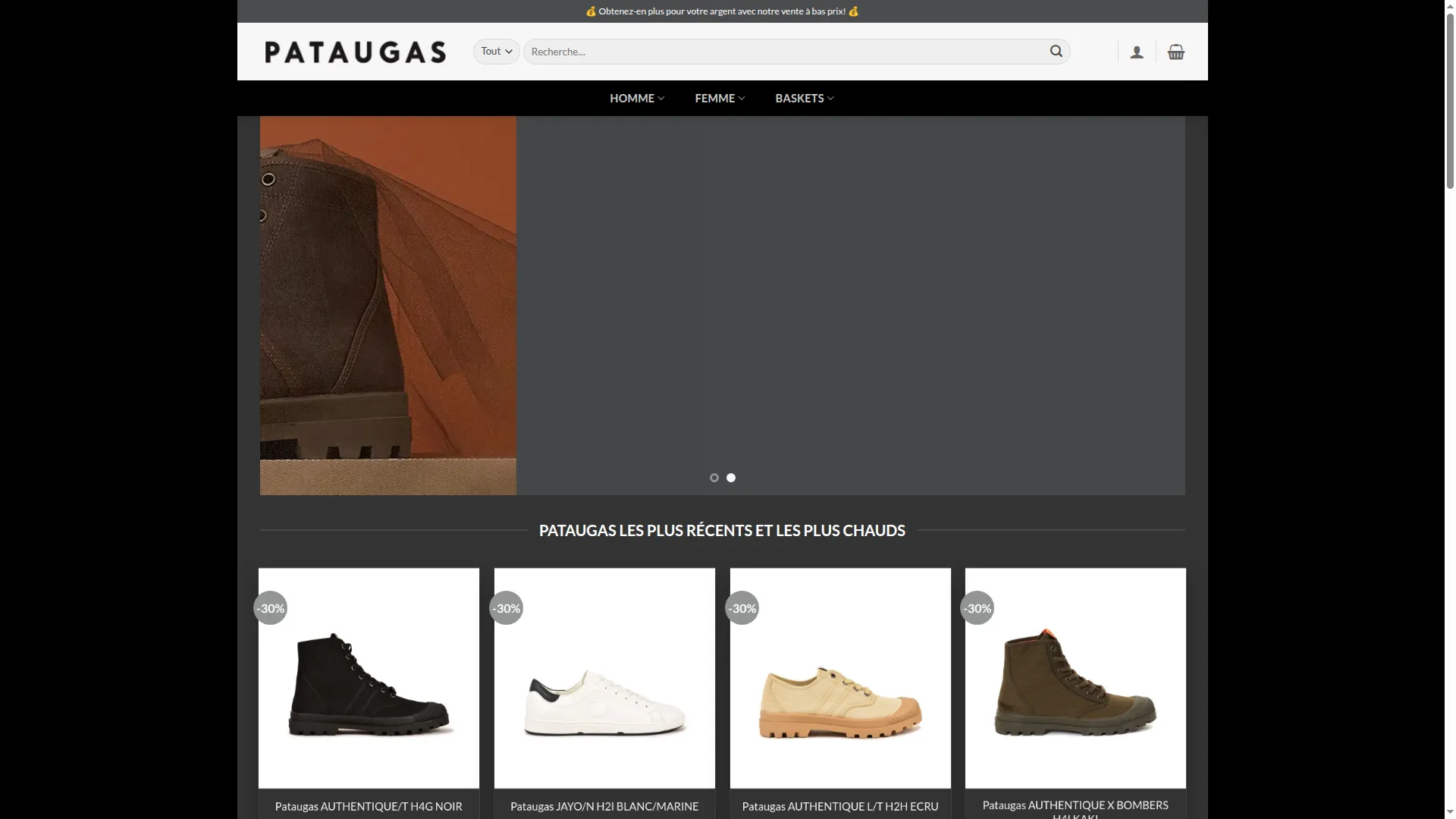Open Pataugas AUTHENTIQUE/T H4G NOIR link

369,806
